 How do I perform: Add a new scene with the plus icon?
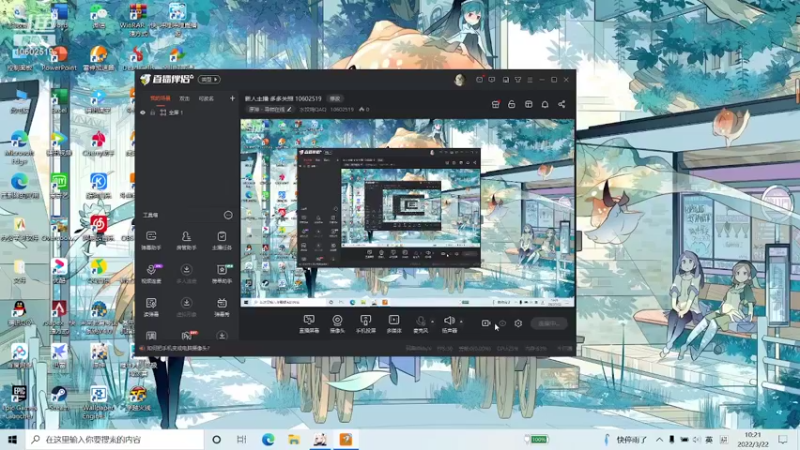pos(232,98)
